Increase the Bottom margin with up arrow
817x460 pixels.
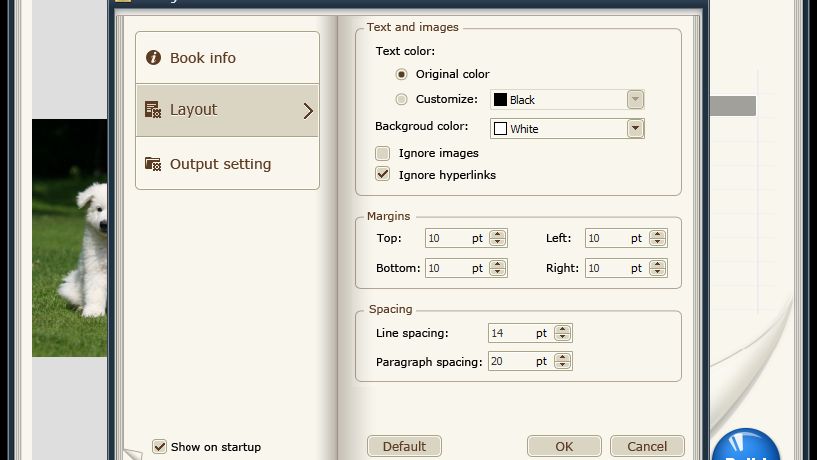pos(498,264)
